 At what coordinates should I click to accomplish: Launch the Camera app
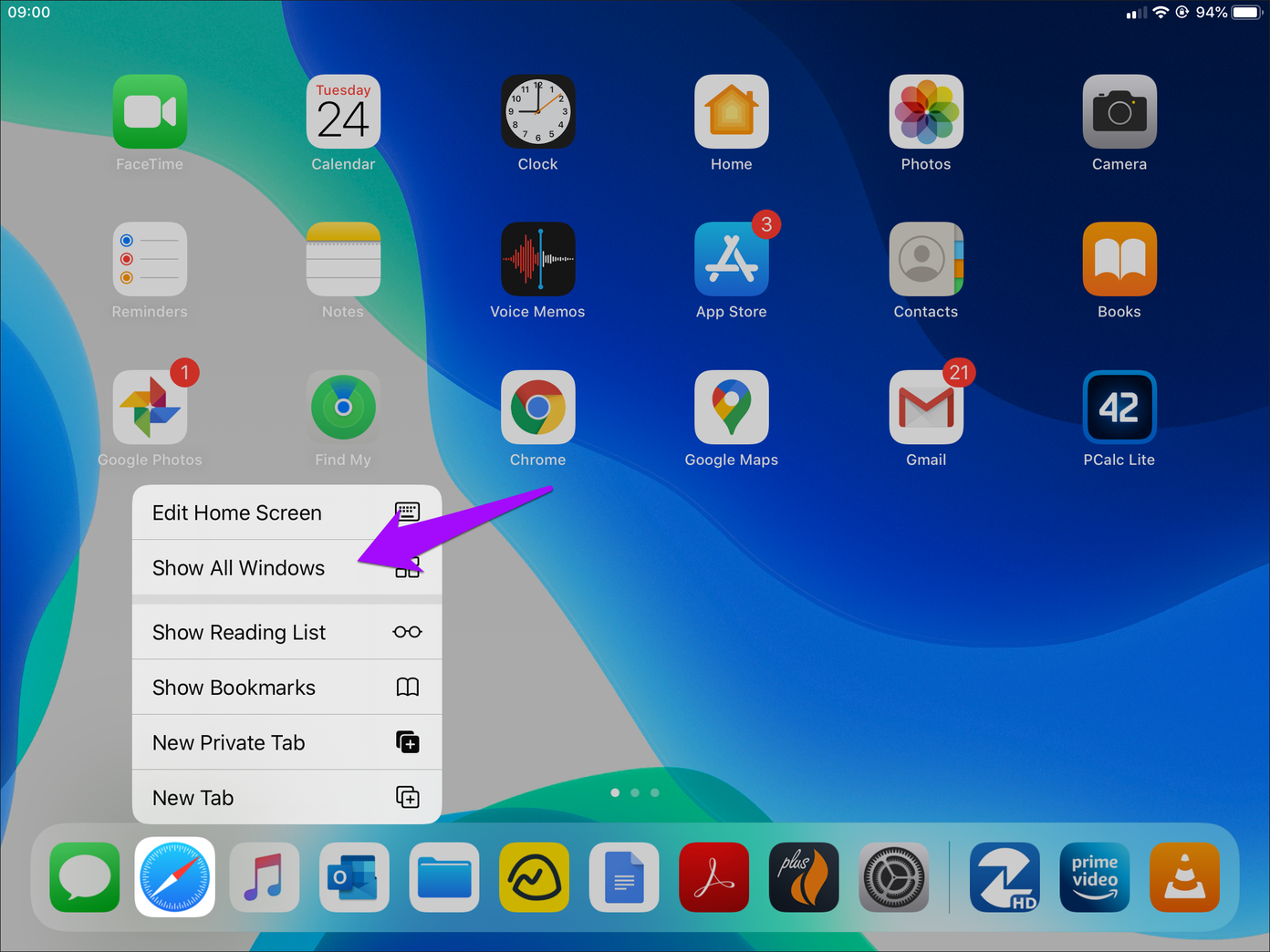pos(1119,111)
